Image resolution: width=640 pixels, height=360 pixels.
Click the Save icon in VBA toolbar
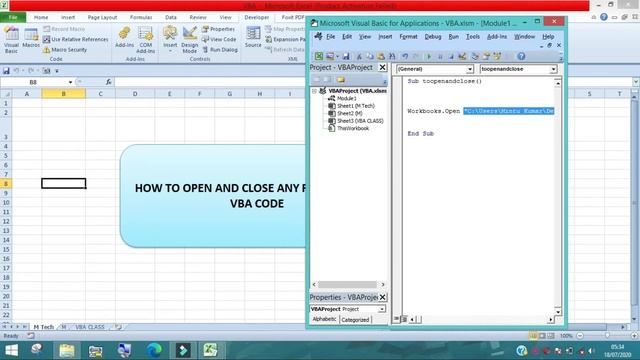pos(346,56)
